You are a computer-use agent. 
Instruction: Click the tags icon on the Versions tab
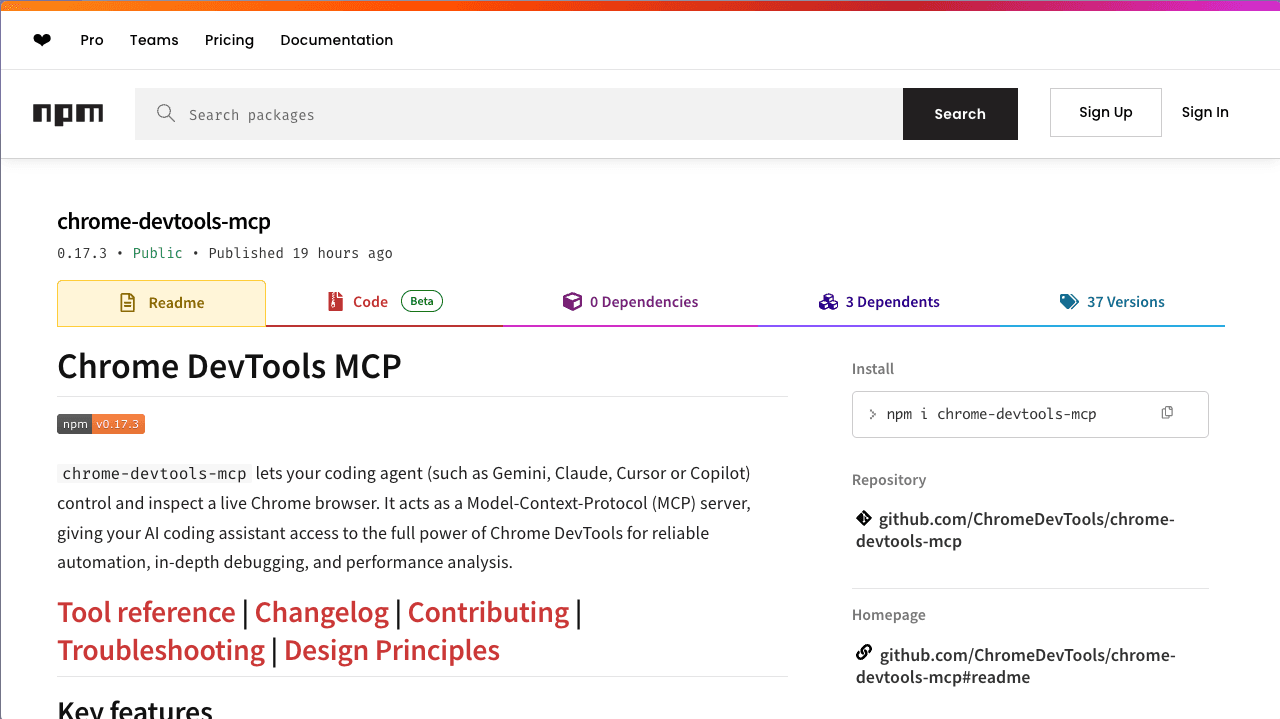click(1067, 300)
